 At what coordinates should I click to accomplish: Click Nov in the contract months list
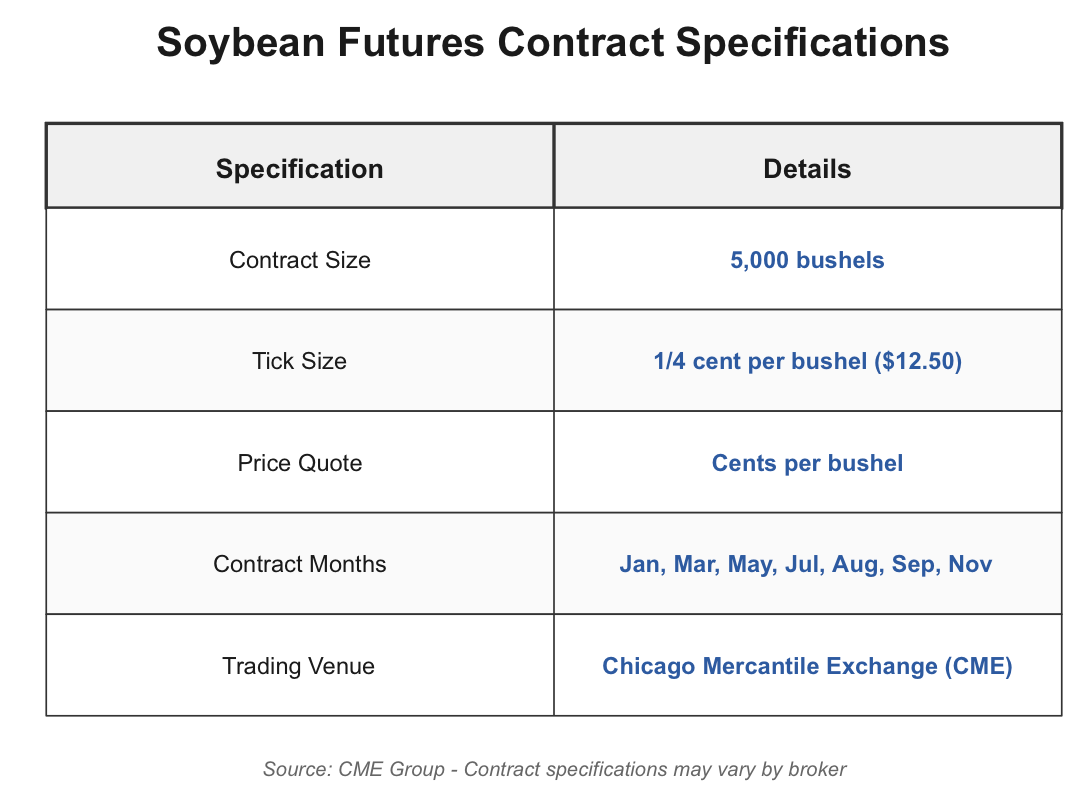[970, 564]
